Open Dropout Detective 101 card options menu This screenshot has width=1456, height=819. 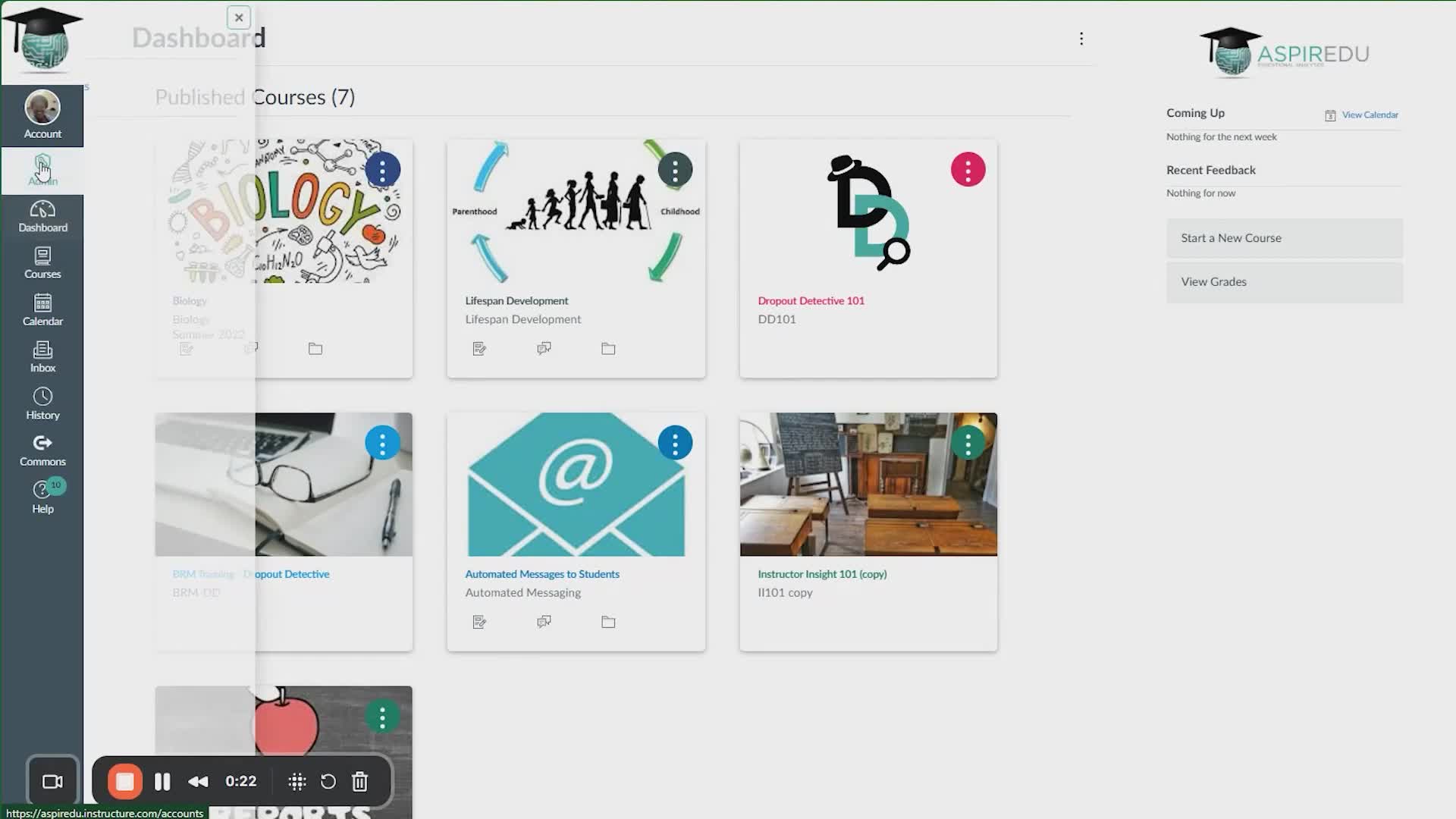968,170
